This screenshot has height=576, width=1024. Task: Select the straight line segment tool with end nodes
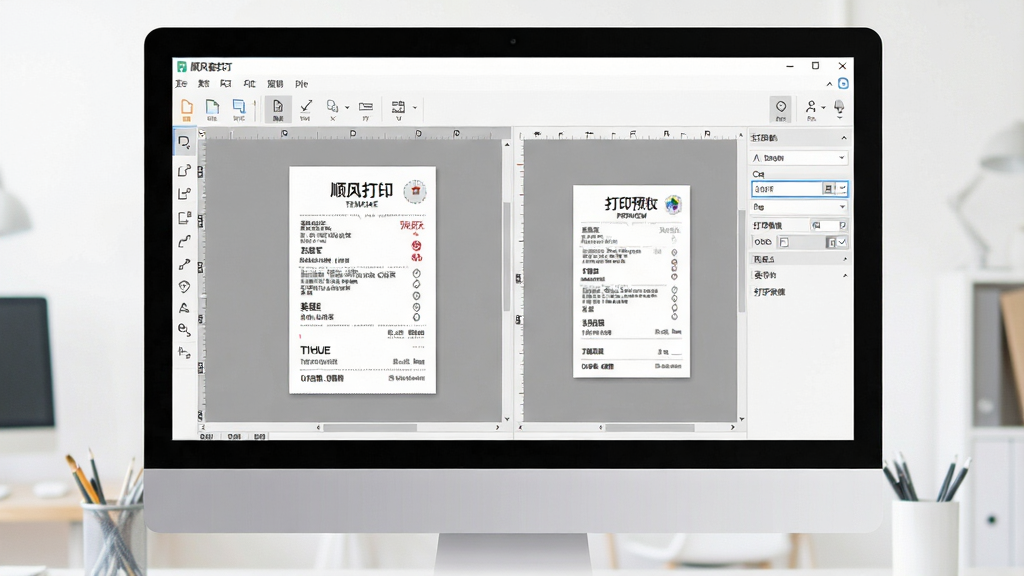(x=184, y=264)
